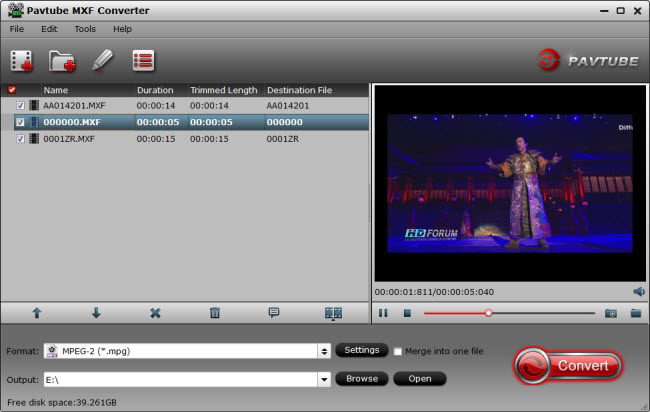The image size is (650, 412).
Task: Click the split video icon
Action: [333, 313]
